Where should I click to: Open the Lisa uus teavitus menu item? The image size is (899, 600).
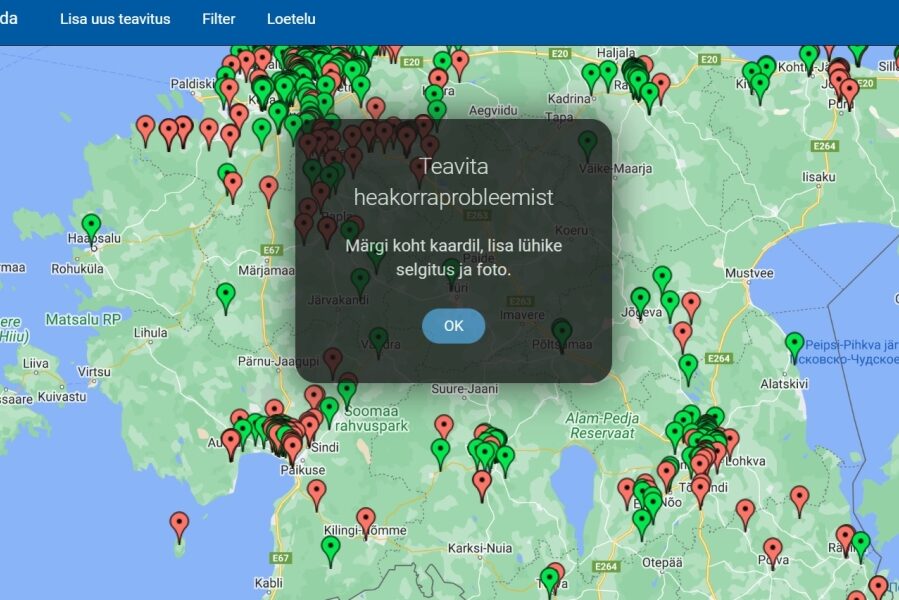click(115, 19)
